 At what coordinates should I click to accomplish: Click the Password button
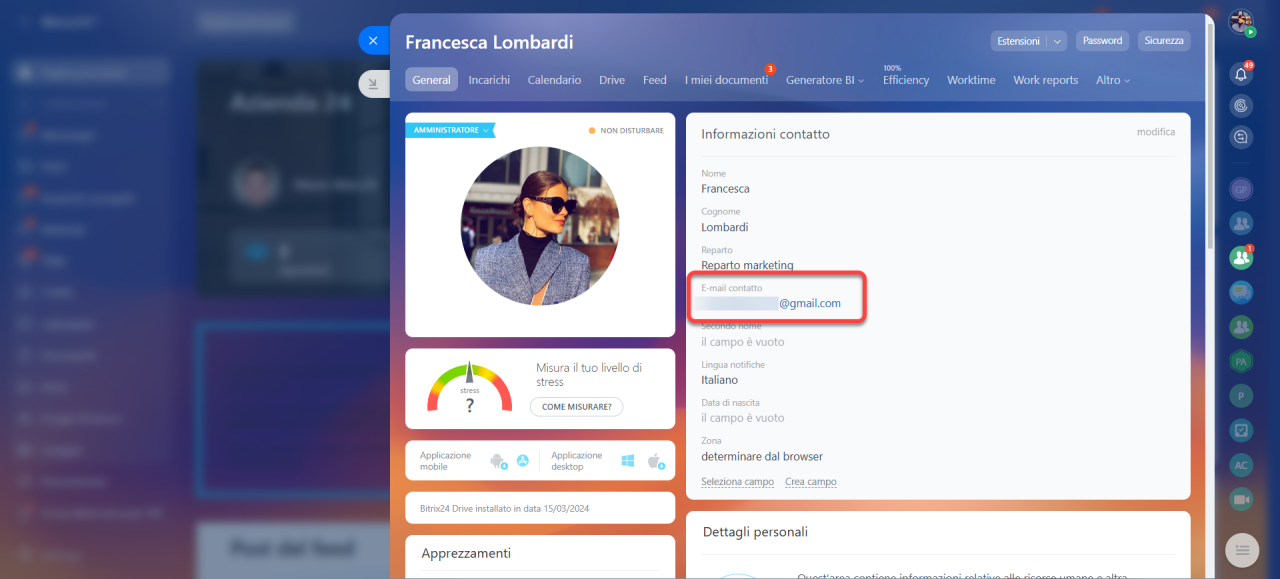tap(1102, 41)
